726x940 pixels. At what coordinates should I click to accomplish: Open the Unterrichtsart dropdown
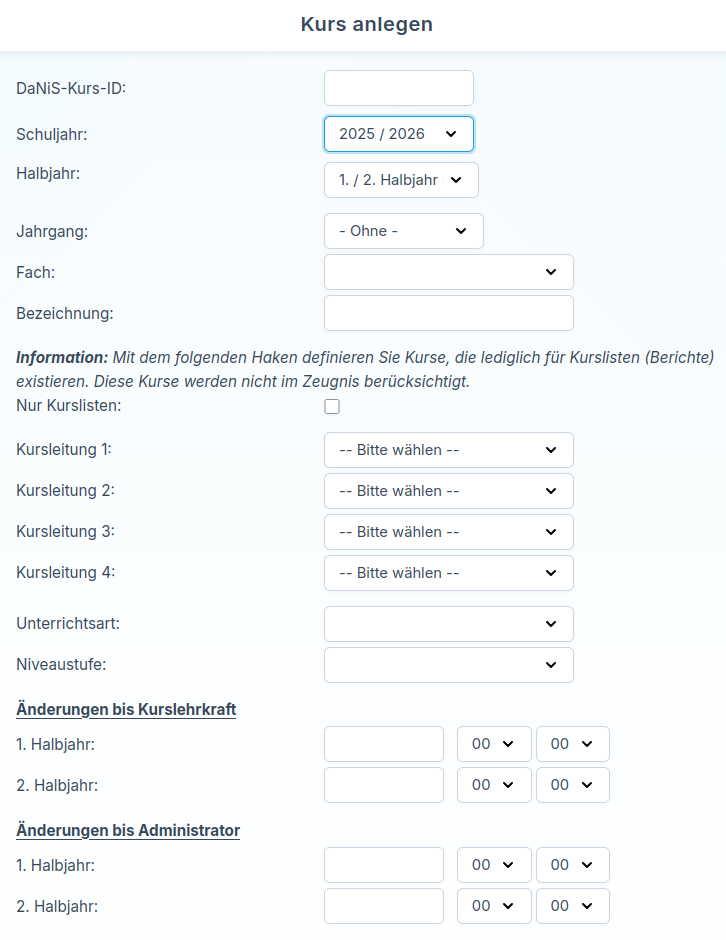pyautogui.click(x=448, y=624)
